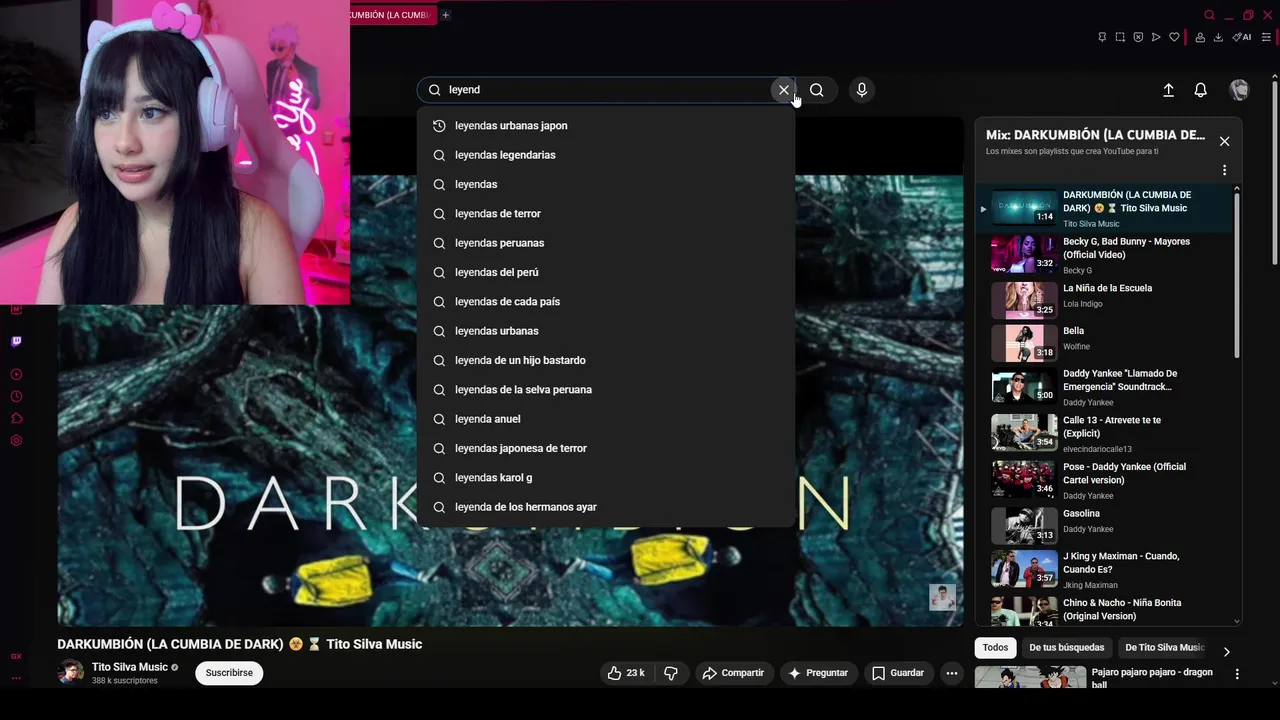Click the browser pinboard pin icon

1102,37
